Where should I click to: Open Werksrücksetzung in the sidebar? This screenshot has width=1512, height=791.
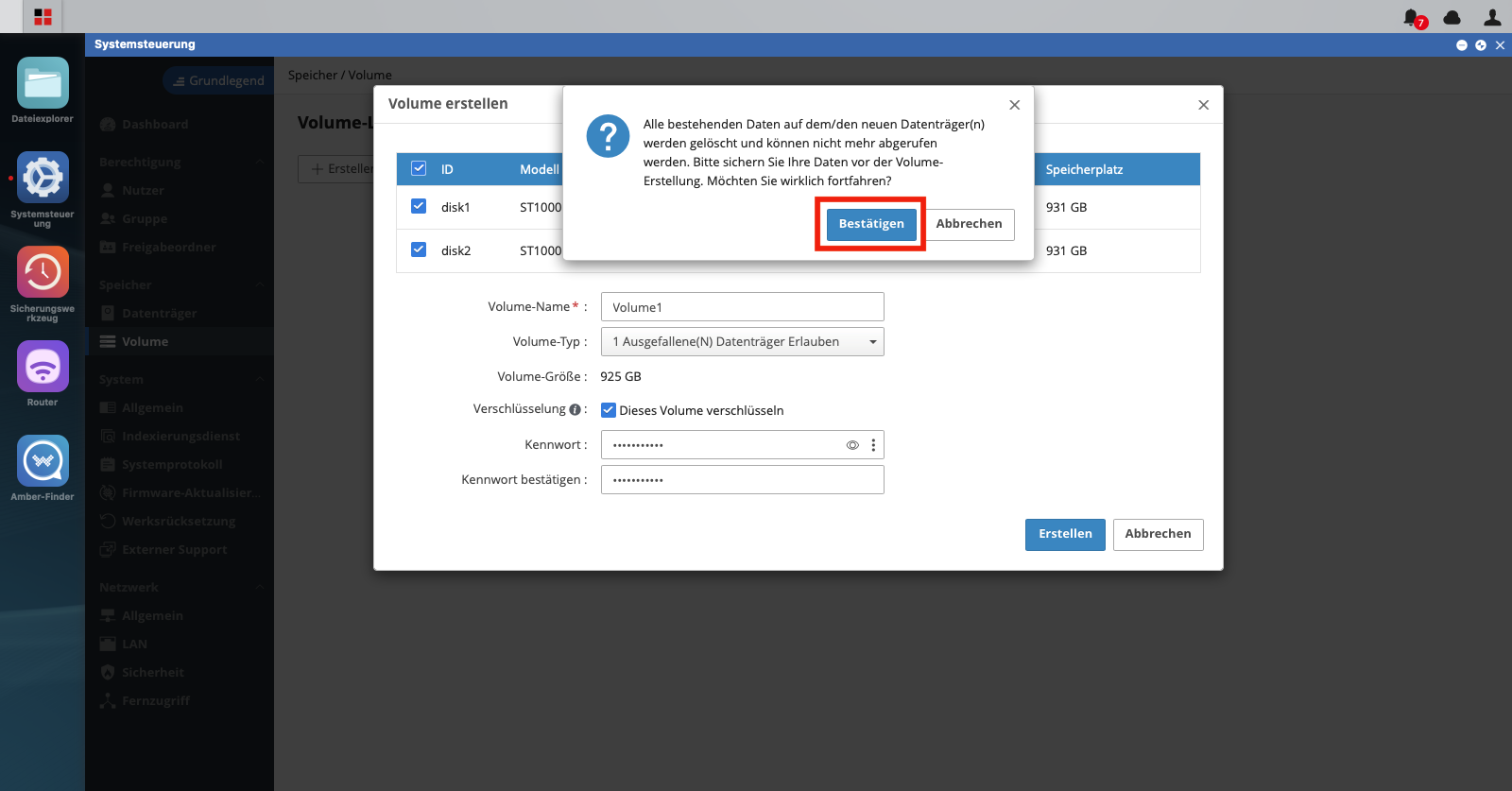pos(180,521)
